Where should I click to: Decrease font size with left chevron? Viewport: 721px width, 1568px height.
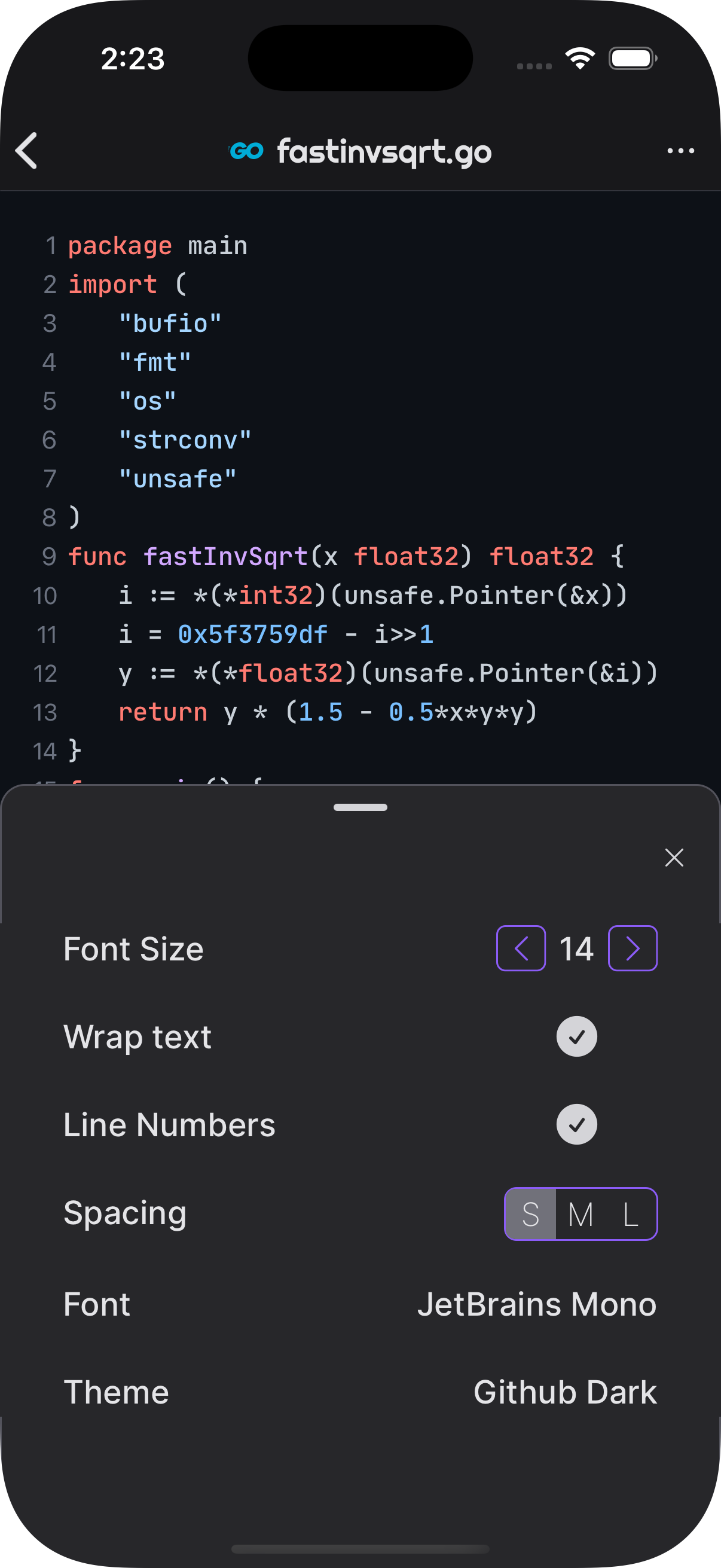[521, 948]
